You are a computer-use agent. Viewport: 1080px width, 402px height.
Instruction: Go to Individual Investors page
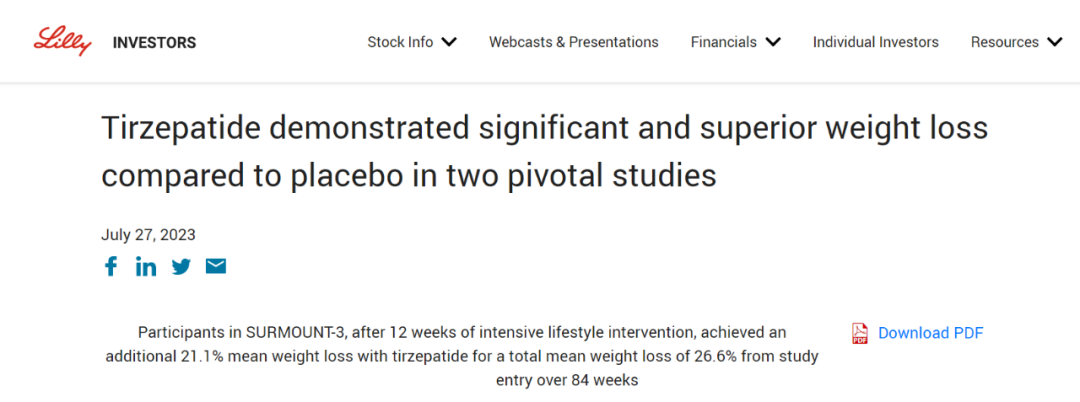875,42
